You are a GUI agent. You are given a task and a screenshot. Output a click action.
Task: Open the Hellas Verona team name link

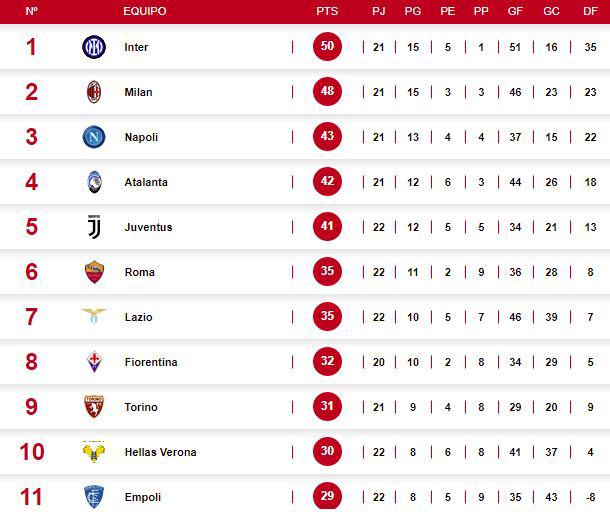coord(160,452)
